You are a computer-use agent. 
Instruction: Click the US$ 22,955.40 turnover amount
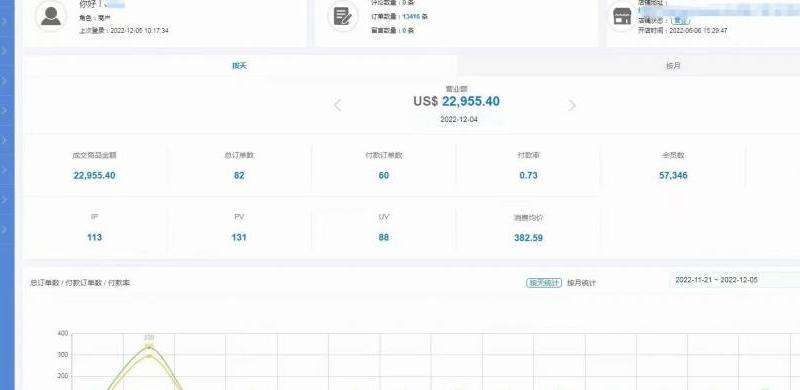pyautogui.click(x=457, y=102)
